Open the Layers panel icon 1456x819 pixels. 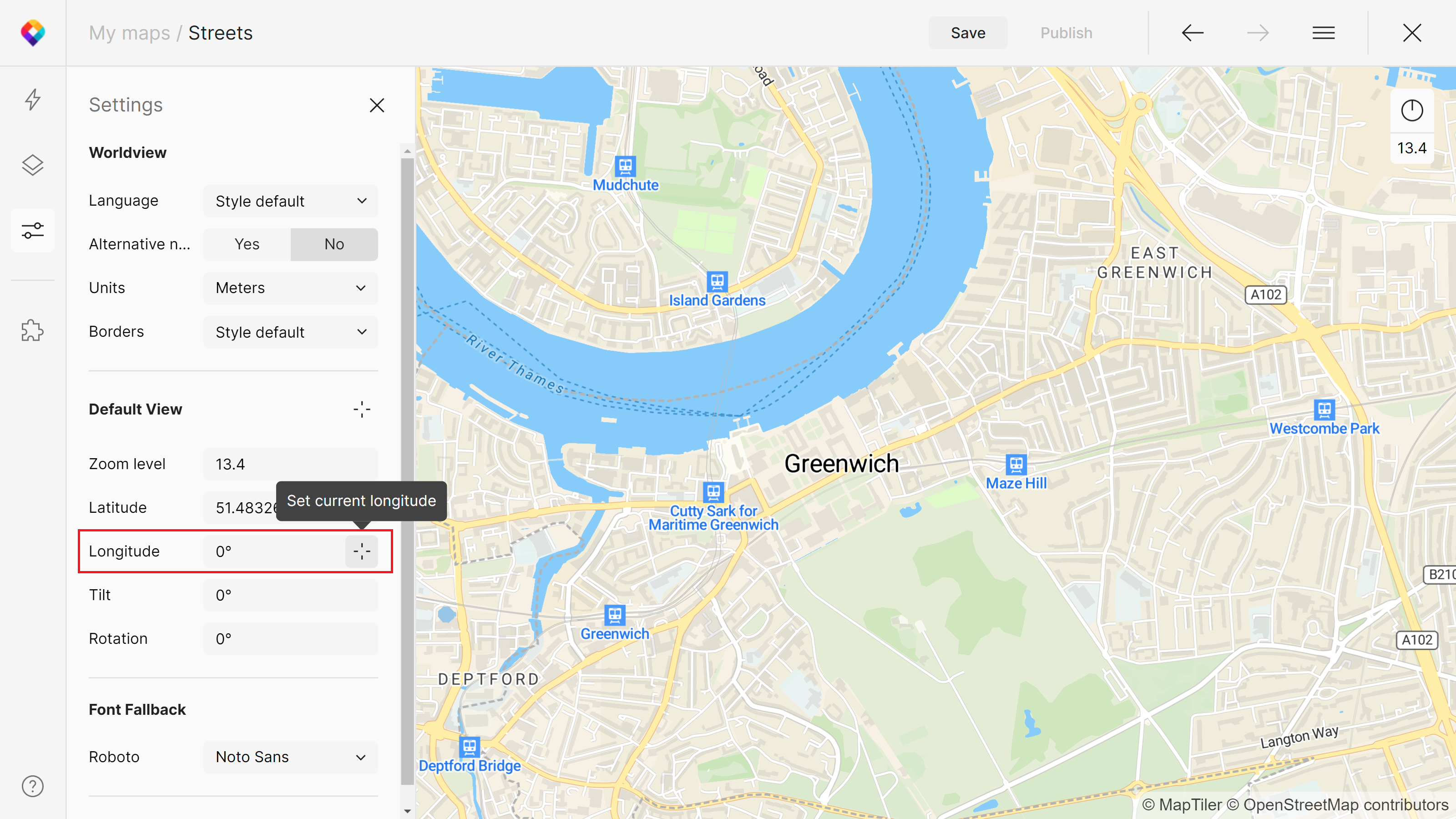[x=32, y=165]
